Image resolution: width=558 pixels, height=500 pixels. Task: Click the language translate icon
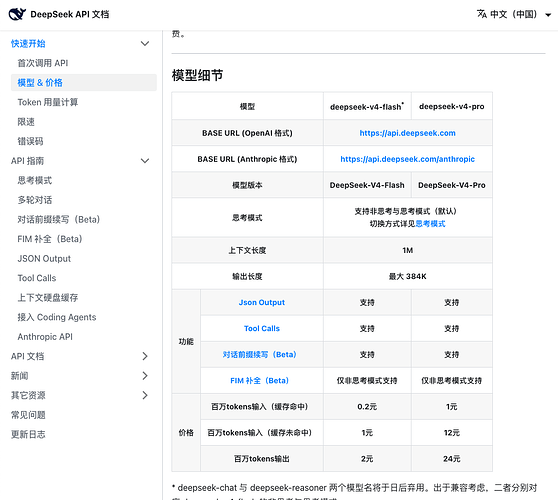pyautogui.click(x=481, y=14)
